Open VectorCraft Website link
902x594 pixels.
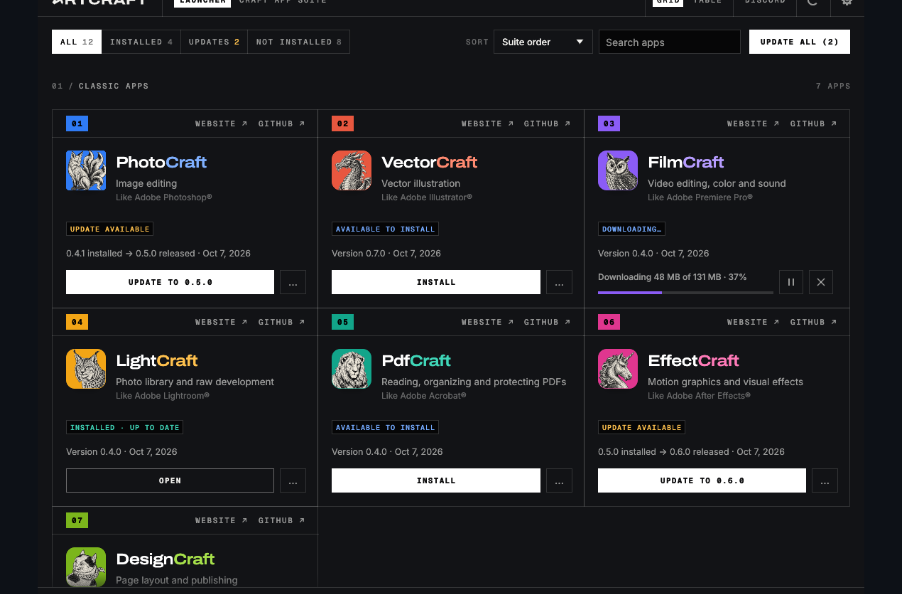point(487,124)
